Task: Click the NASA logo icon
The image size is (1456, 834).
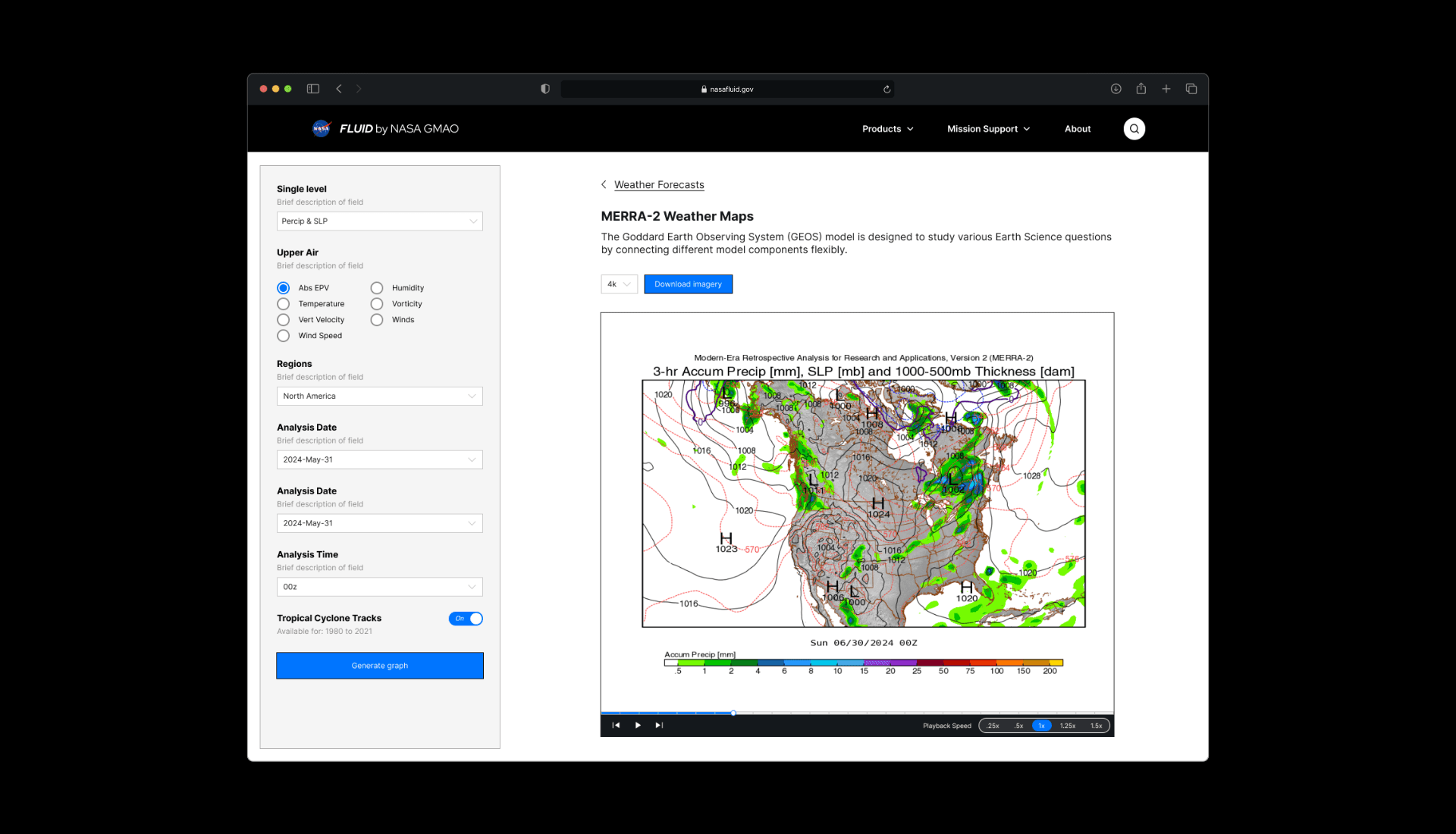Action: 322,129
